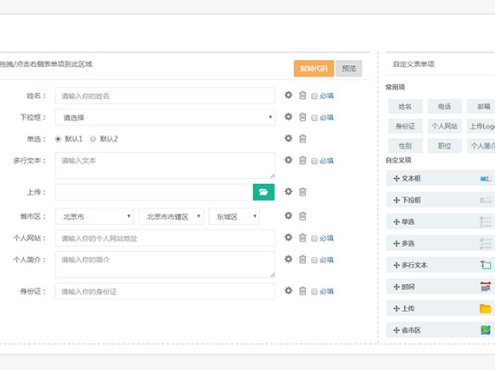Delete the 个人简介 row via trash icon
The height and width of the screenshot is (370, 495).
coord(302,259)
